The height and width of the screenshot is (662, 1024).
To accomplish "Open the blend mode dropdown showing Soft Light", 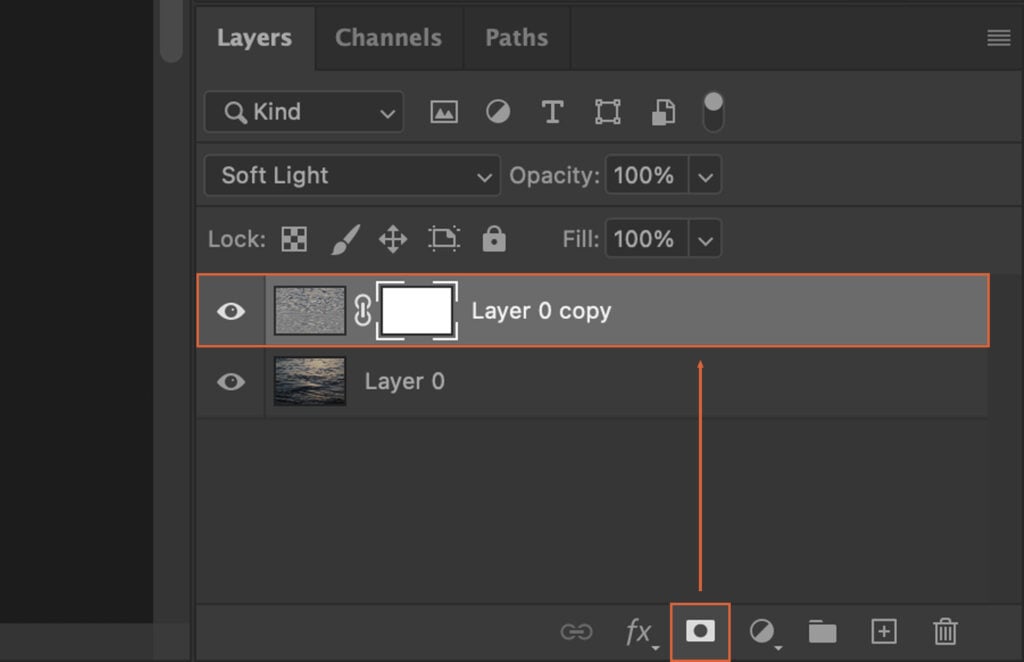I will [x=352, y=175].
